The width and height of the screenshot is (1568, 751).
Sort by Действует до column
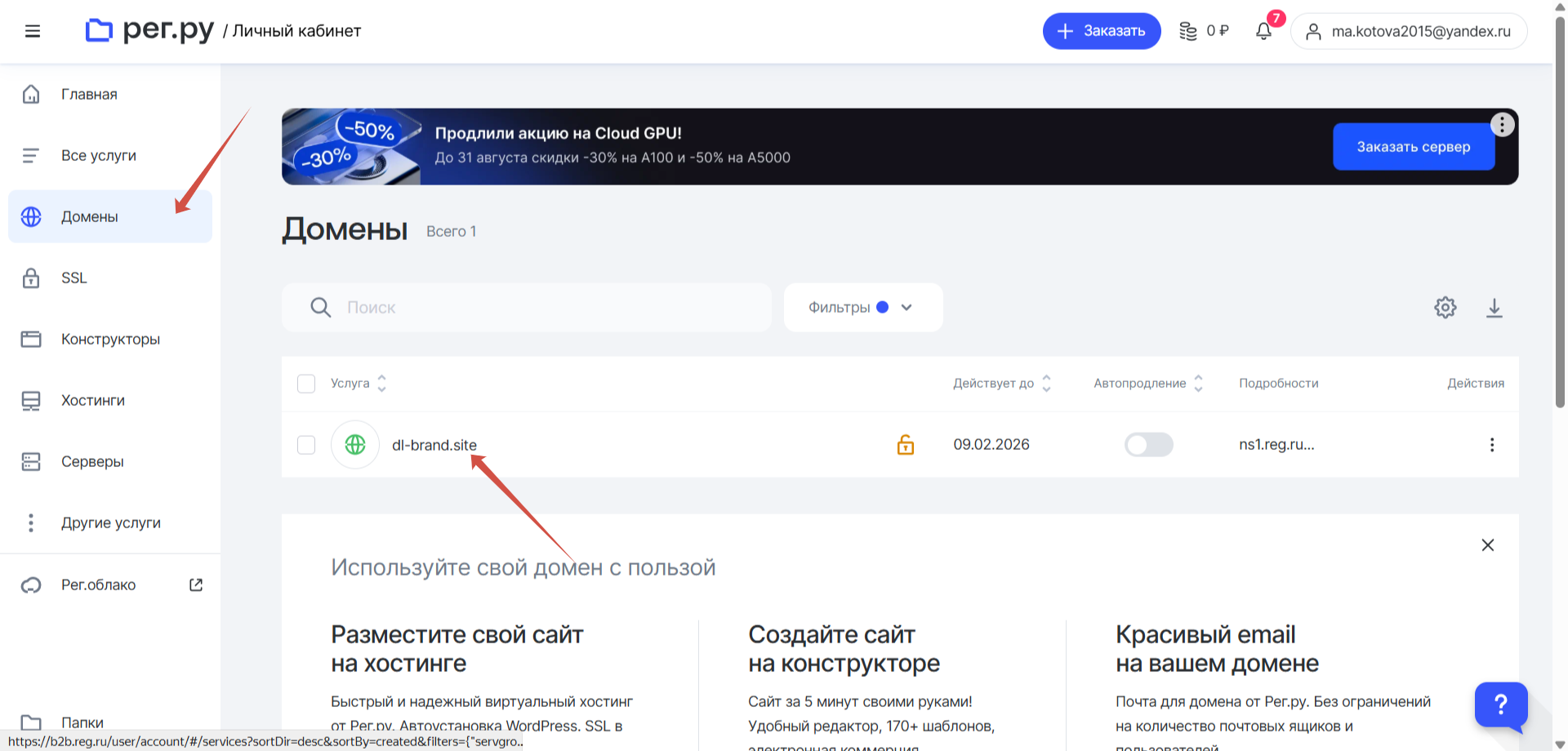click(x=1001, y=384)
